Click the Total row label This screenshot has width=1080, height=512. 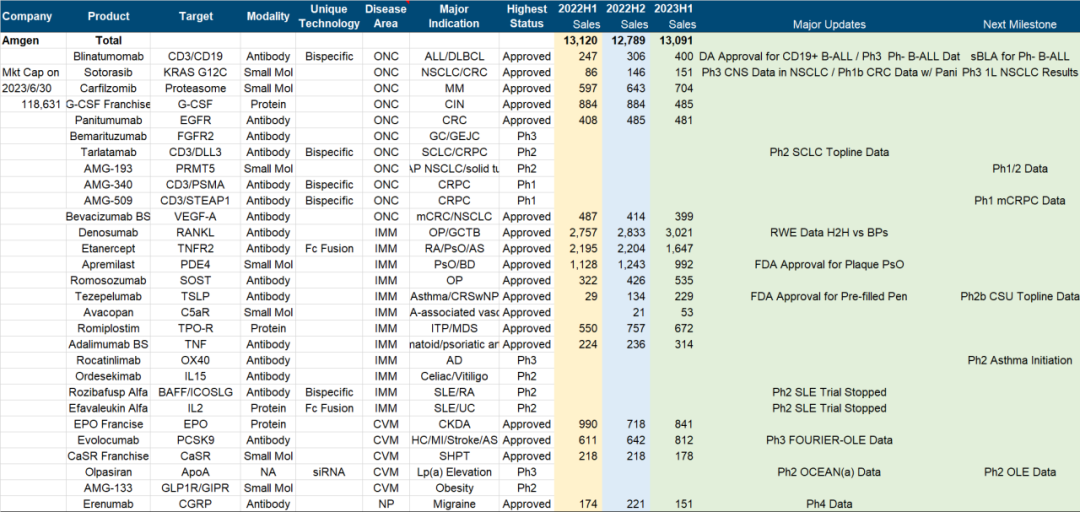pyautogui.click(x=109, y=40)
